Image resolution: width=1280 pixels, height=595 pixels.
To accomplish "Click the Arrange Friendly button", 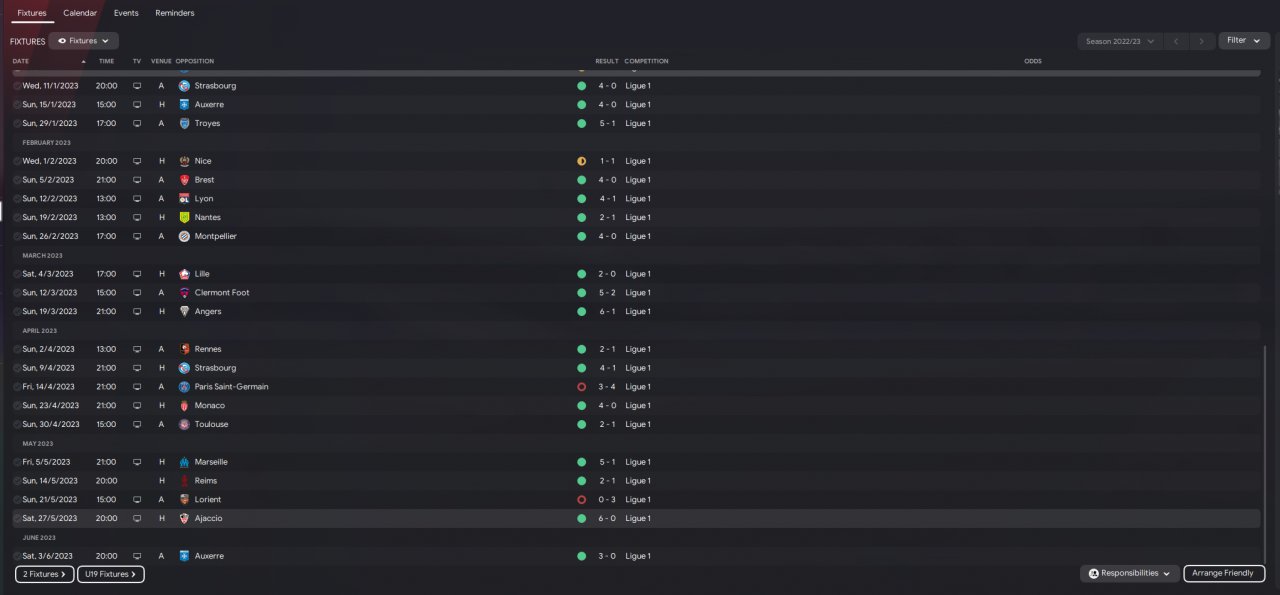I will tap(1224, 574).
